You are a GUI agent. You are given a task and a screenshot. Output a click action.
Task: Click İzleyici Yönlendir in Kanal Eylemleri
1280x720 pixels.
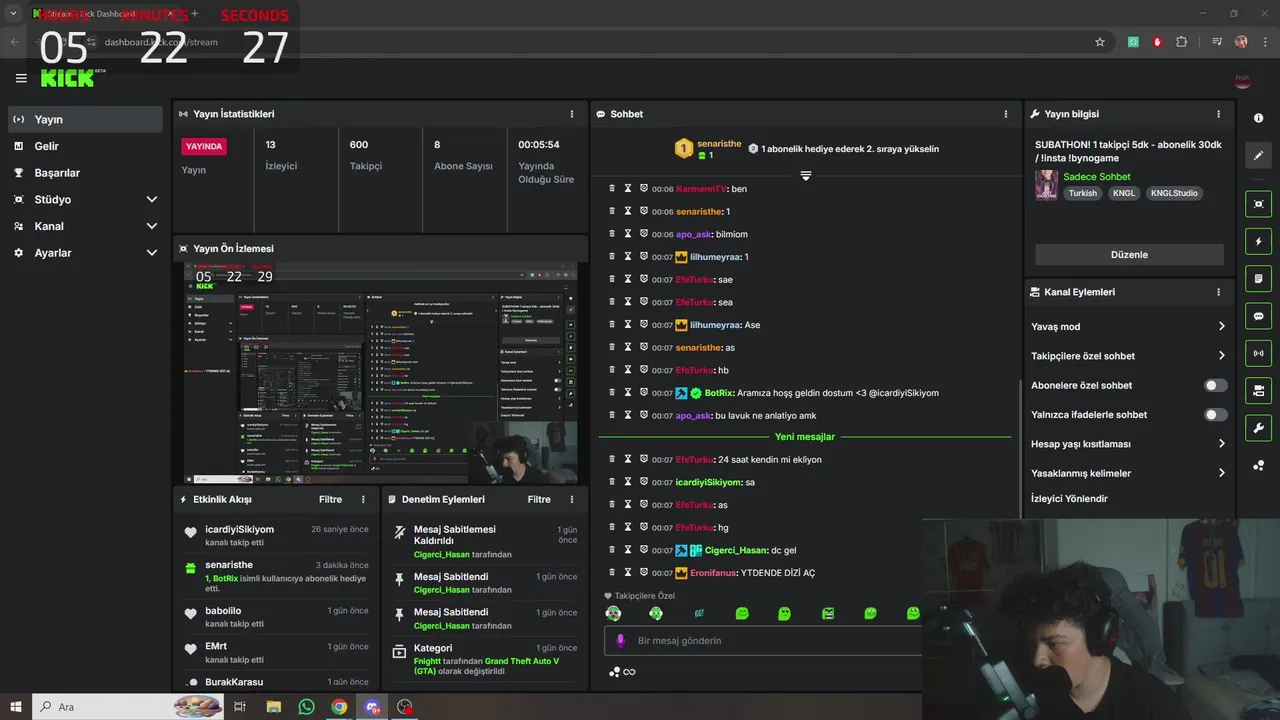1069,498
